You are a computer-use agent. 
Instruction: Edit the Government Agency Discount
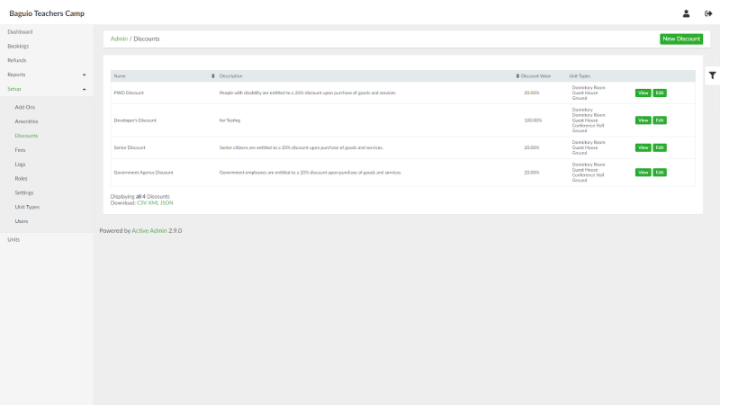click(x=659, y=172)
